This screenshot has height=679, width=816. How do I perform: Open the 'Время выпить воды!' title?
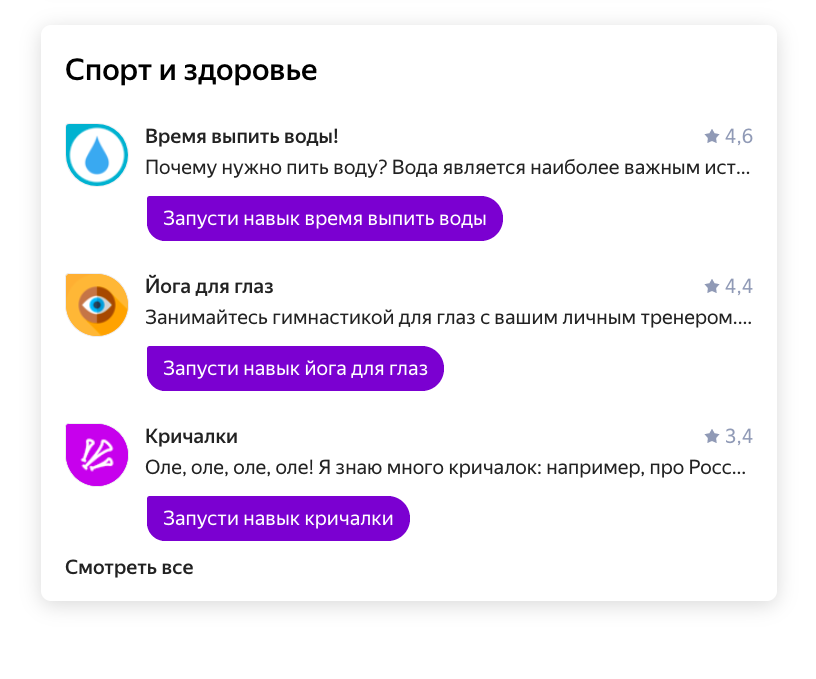pyautogui.click(x=241, y=136)
